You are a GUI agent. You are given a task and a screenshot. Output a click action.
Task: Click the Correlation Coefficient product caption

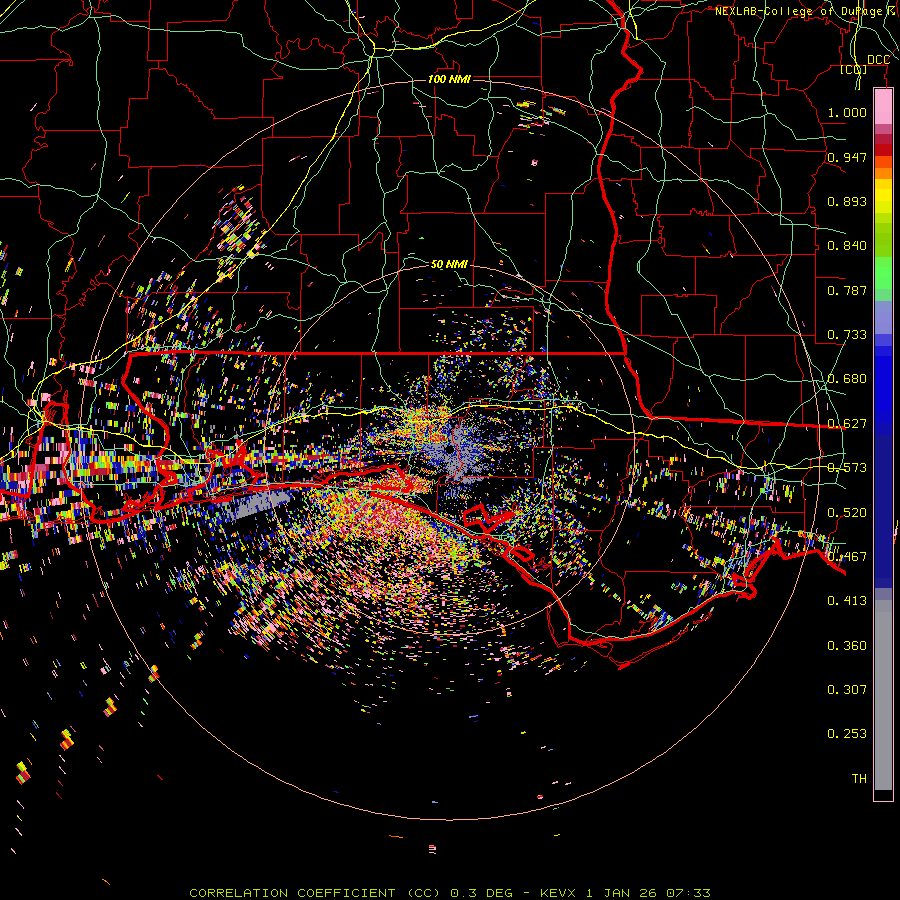450,893
